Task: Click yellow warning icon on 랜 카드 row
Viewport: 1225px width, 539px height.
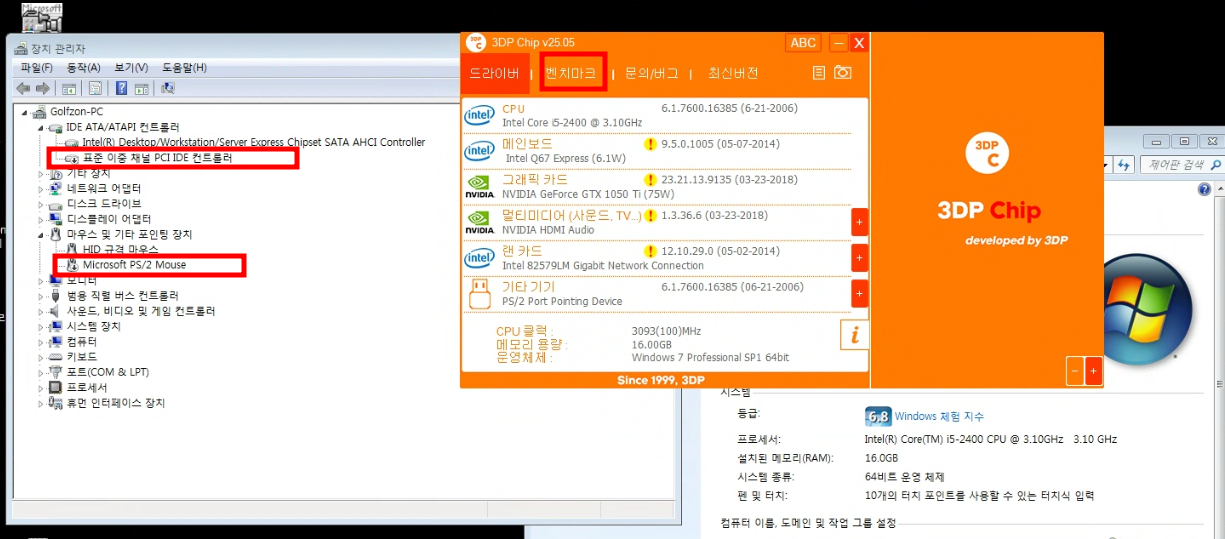Action: click(x=650, y=251)
